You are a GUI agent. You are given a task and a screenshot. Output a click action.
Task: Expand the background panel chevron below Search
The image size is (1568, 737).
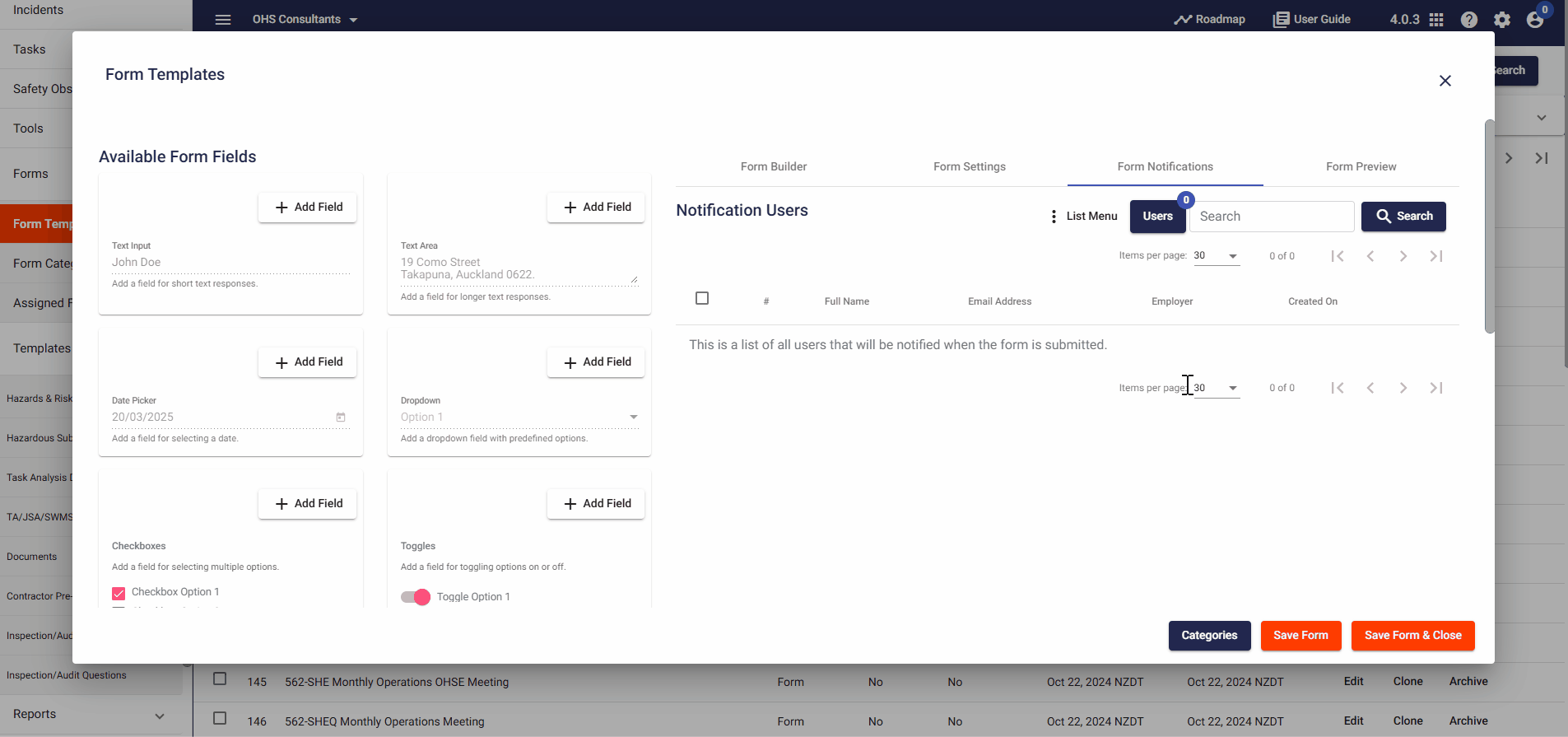click(x=1541, y=118)
